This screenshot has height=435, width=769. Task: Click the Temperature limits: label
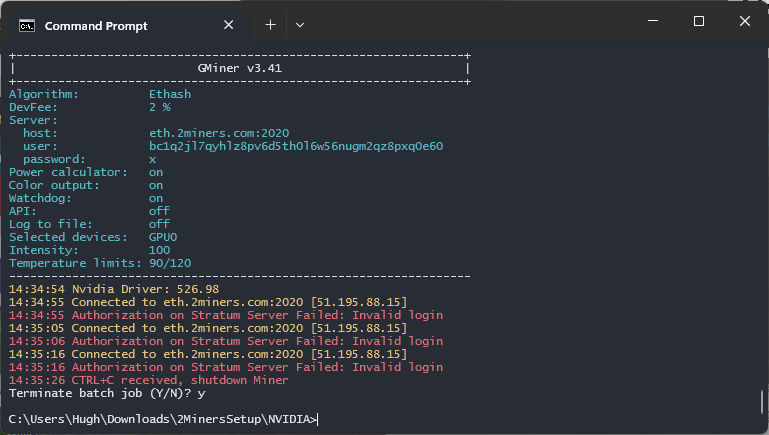pyautogui.click(x=75, y=263)
